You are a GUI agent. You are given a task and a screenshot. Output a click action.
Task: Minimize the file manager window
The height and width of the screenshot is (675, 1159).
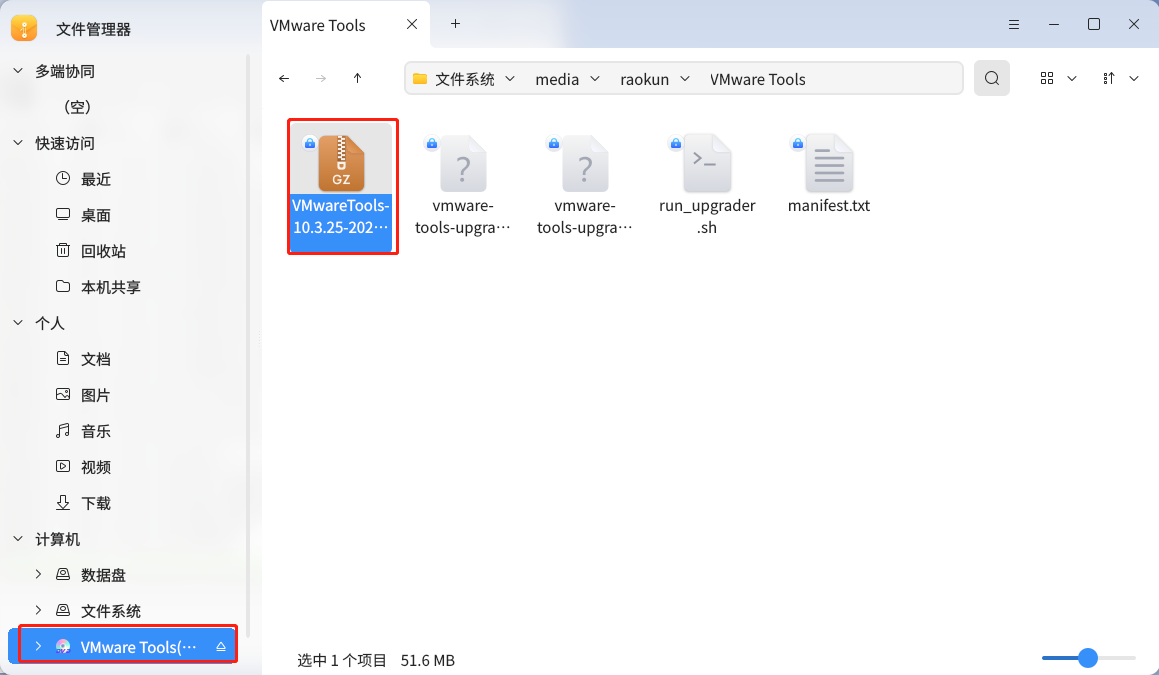(1054, 24)
